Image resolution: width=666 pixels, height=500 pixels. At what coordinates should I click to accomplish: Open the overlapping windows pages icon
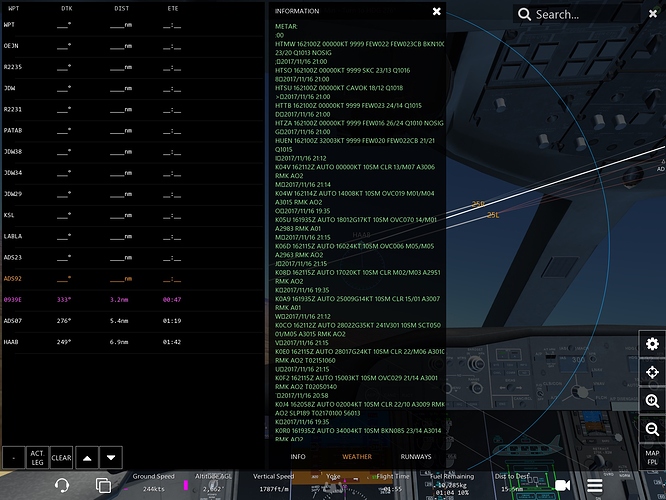pyautogui.click(x=103, y=485)
